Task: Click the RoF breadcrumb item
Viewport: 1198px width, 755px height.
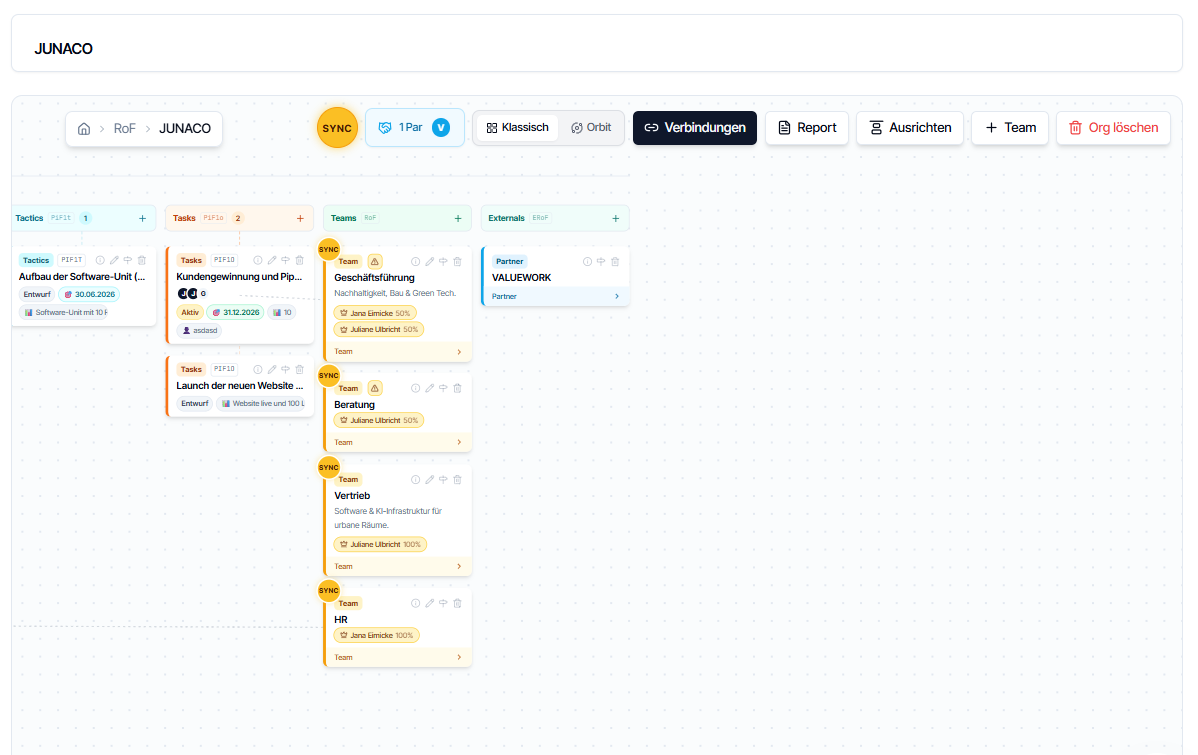Action: 125,128
